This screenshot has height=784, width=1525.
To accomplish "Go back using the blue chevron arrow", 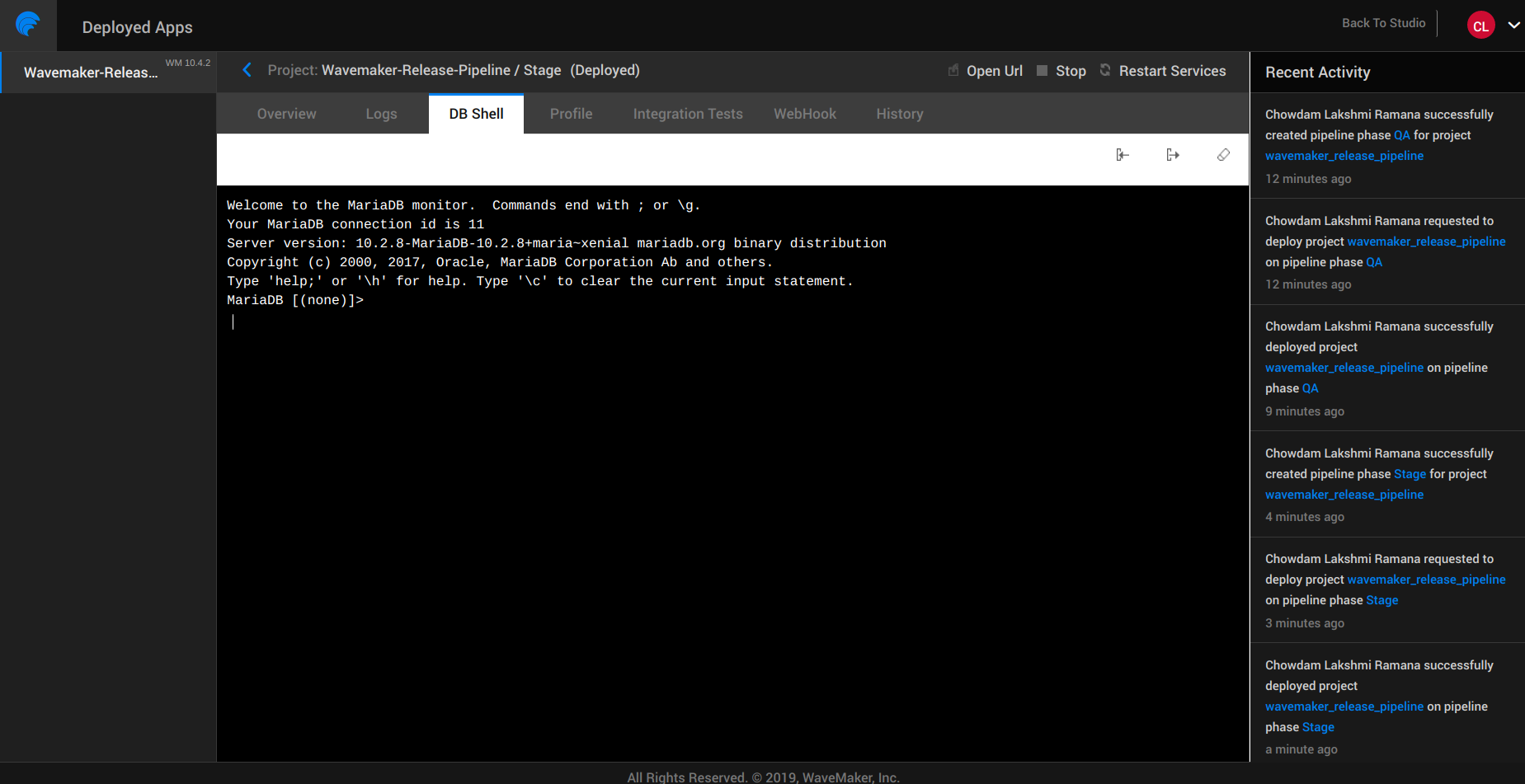I will tap(247, 70).
